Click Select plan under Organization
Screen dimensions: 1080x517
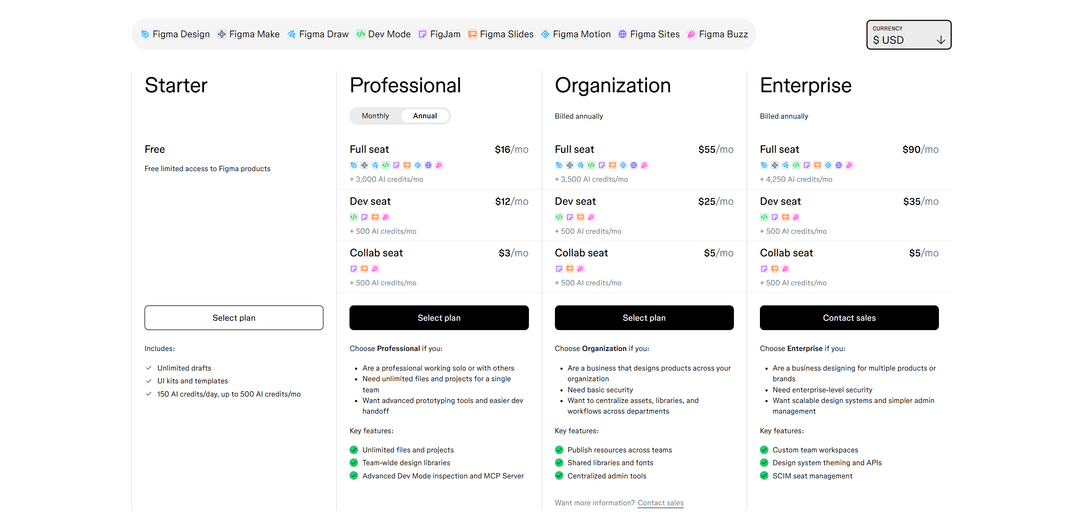point(644,318)
